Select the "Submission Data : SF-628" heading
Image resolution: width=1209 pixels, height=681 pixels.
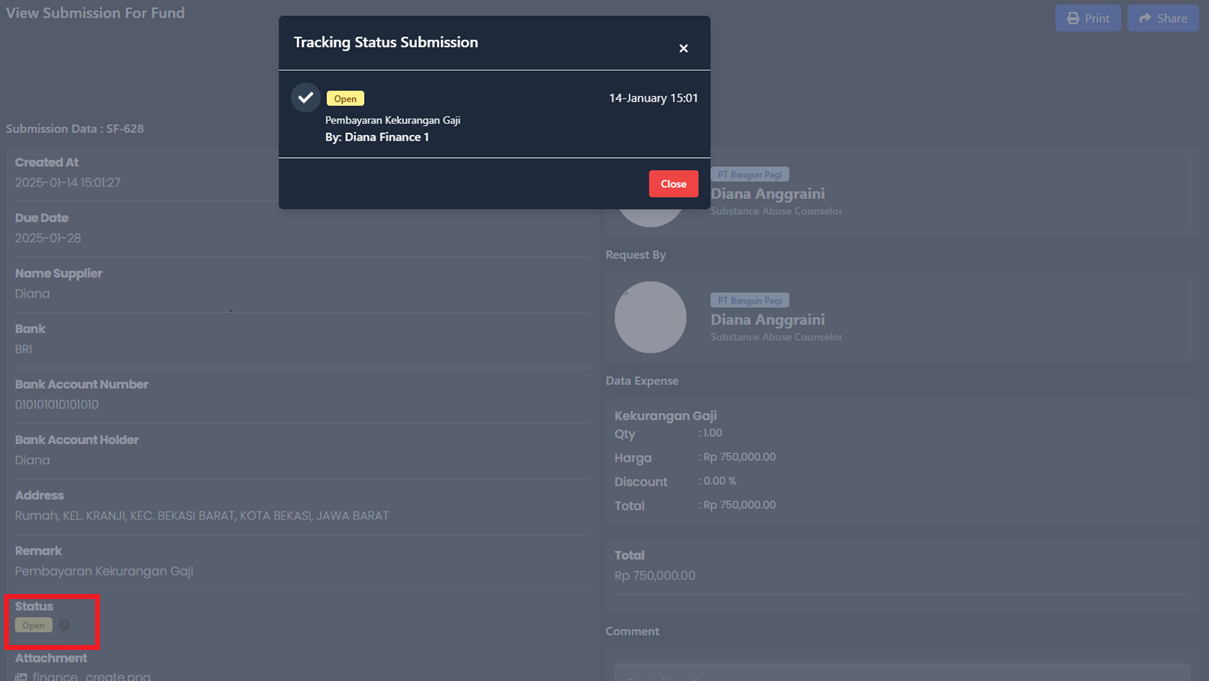pyautogui.click(x=75, y=129)
